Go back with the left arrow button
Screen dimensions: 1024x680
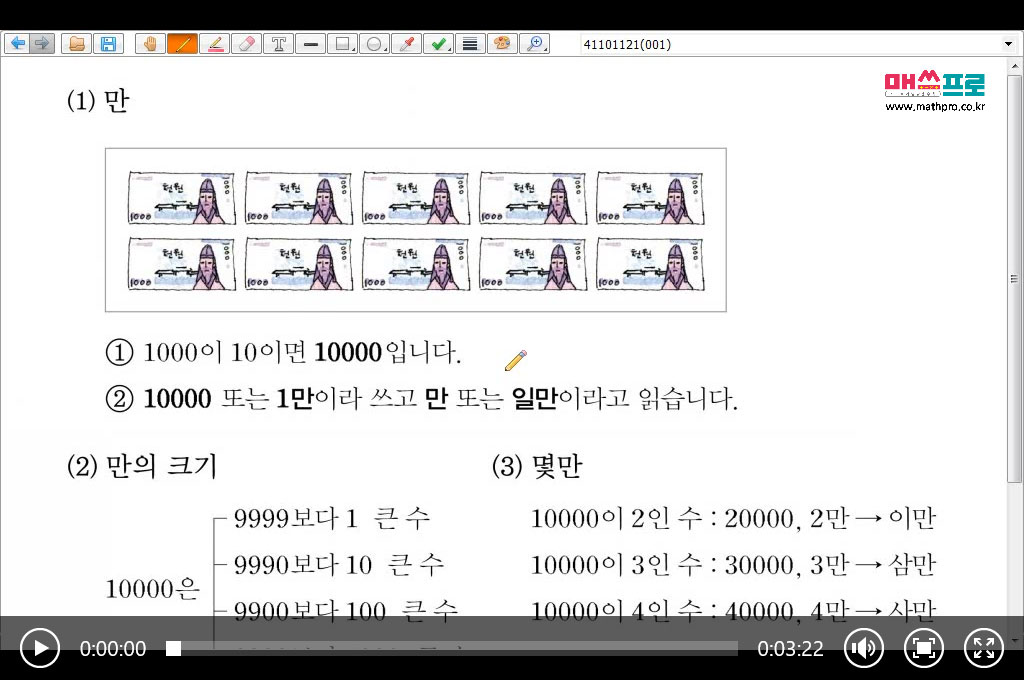coord(18,44)
